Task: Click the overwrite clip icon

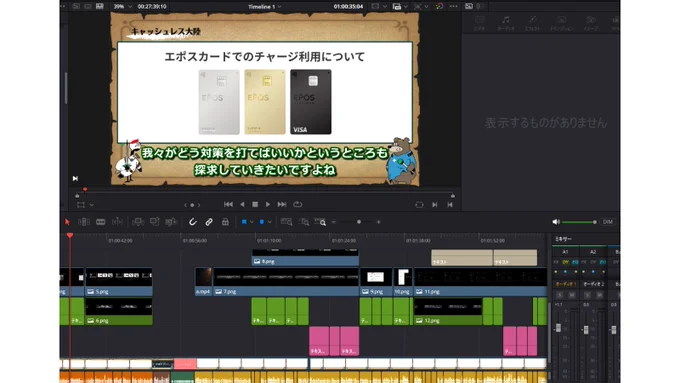Action: pos(154,222)
